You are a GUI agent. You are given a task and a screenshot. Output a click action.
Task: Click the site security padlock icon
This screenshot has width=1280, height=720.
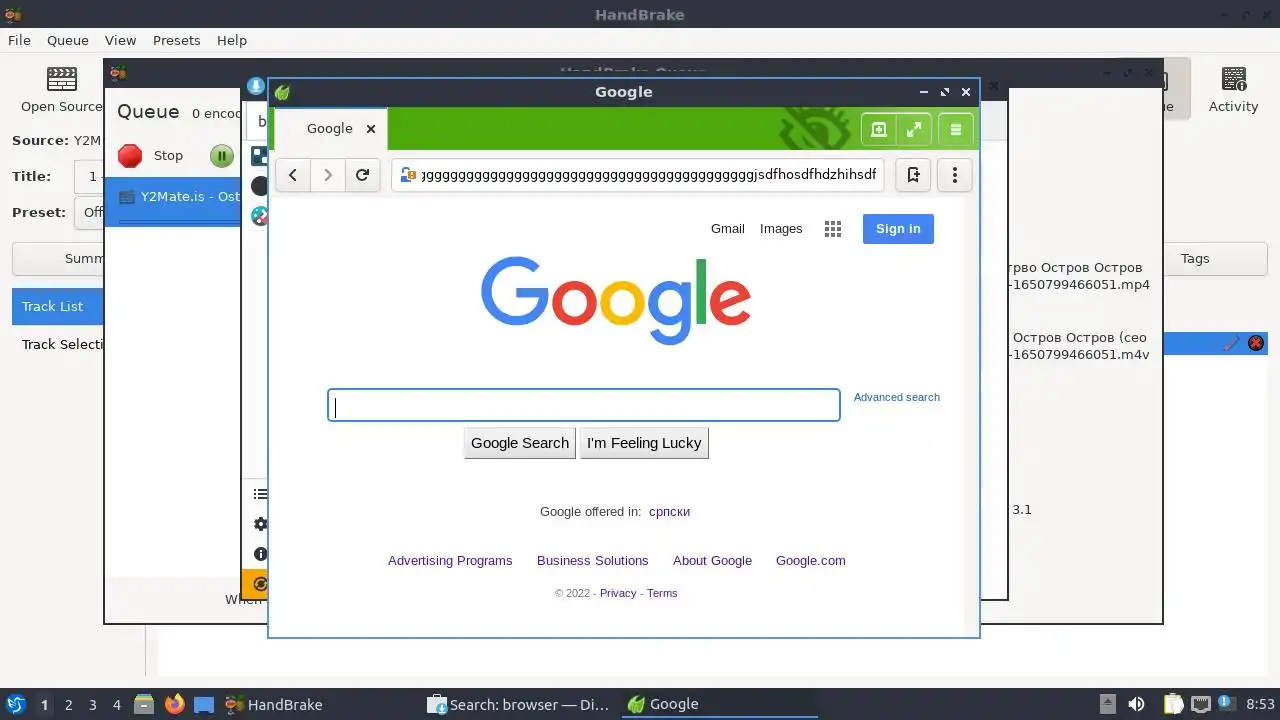[408, 175]
